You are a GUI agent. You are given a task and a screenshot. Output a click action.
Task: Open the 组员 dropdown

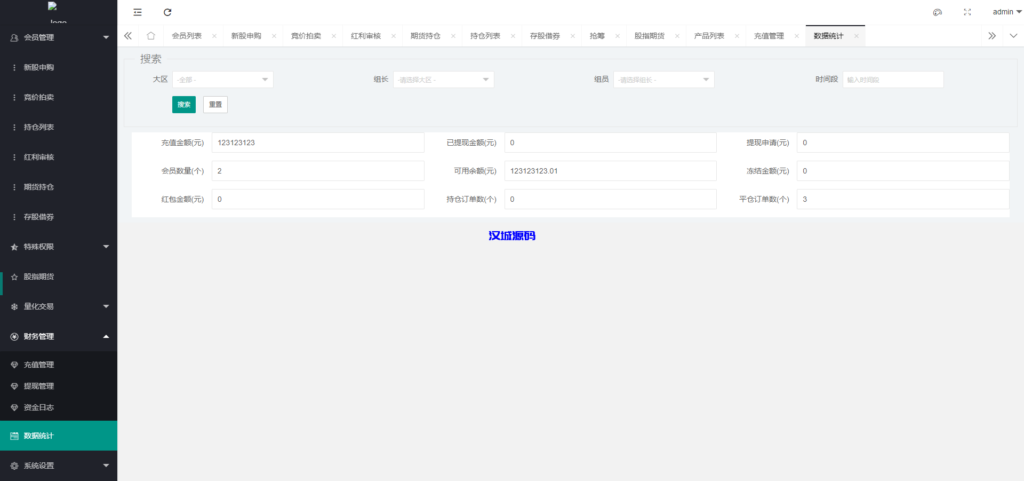click(663, 79)
